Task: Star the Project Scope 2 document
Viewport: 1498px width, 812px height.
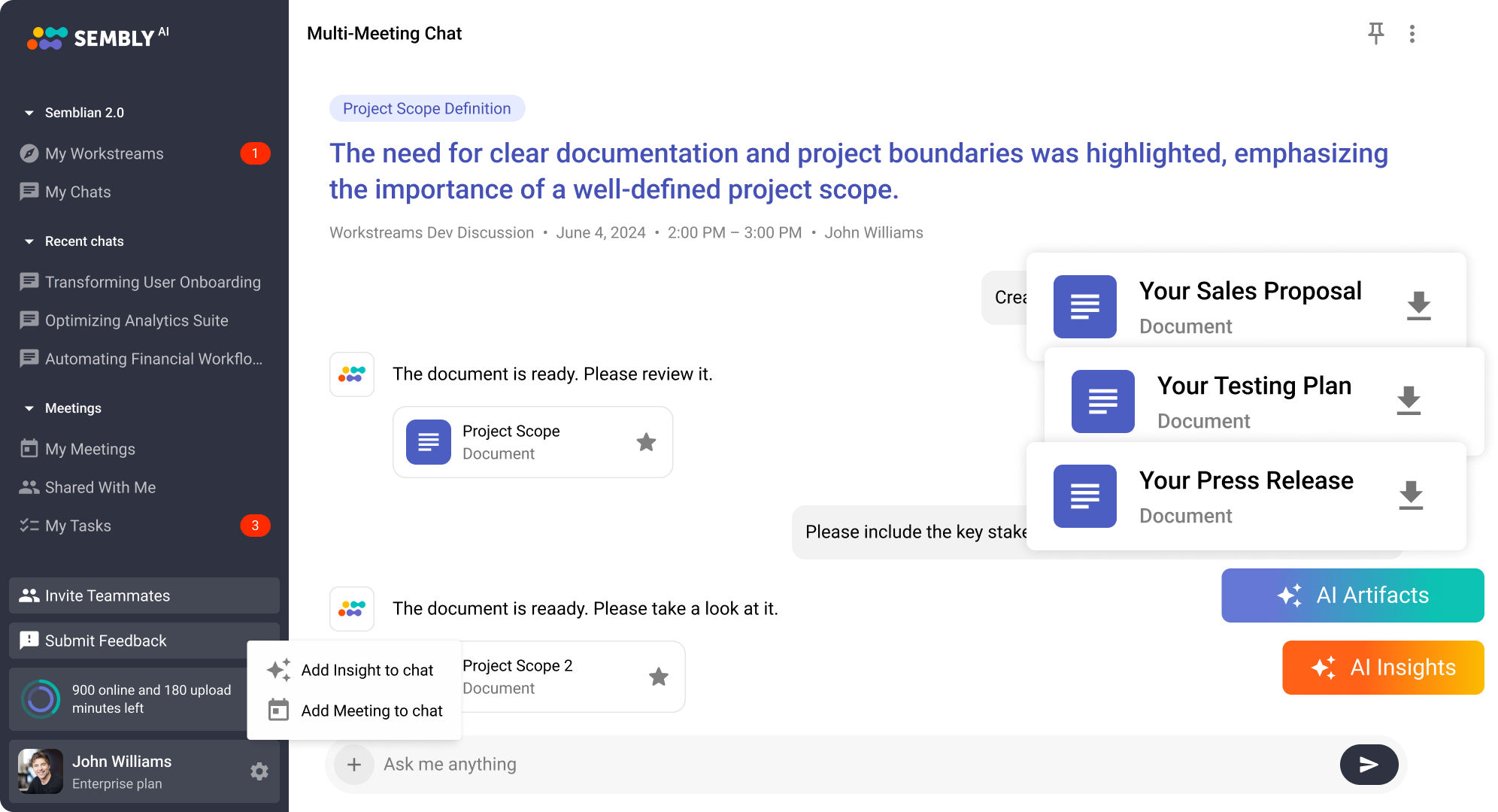Action: [660, 677]
